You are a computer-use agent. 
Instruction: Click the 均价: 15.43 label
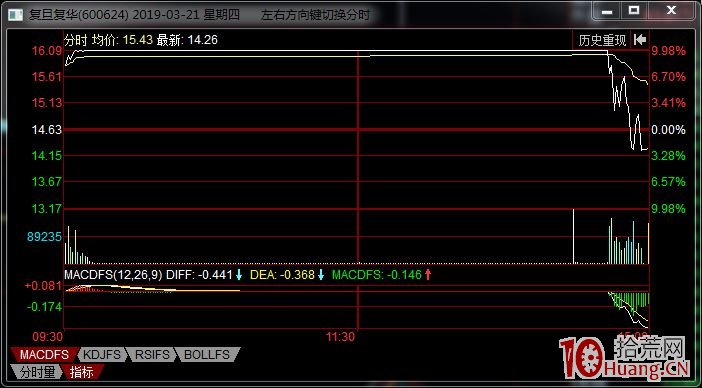pyautogui.click(x=122, y=40)
